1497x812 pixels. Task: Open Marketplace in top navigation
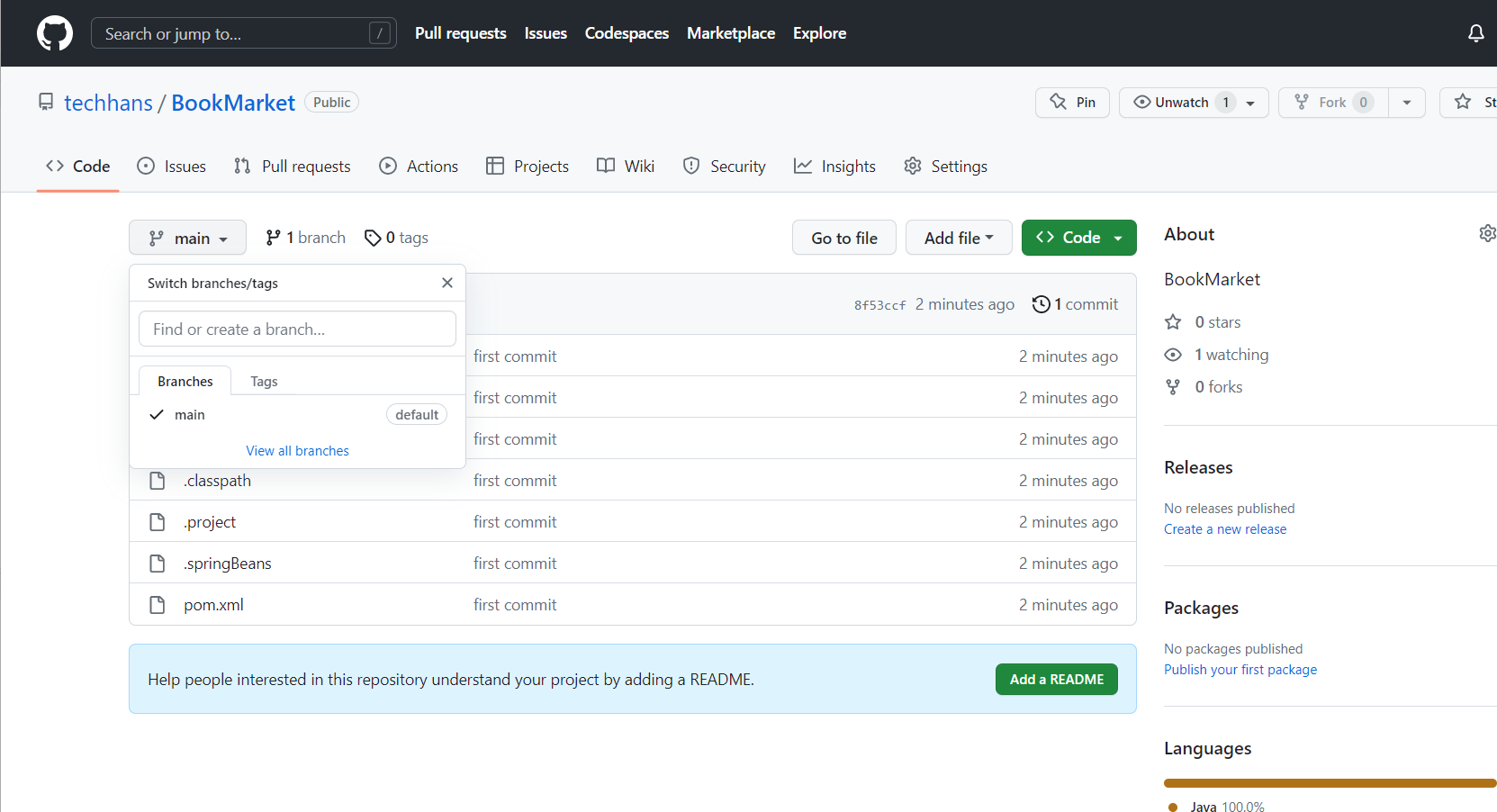point(731,33)
